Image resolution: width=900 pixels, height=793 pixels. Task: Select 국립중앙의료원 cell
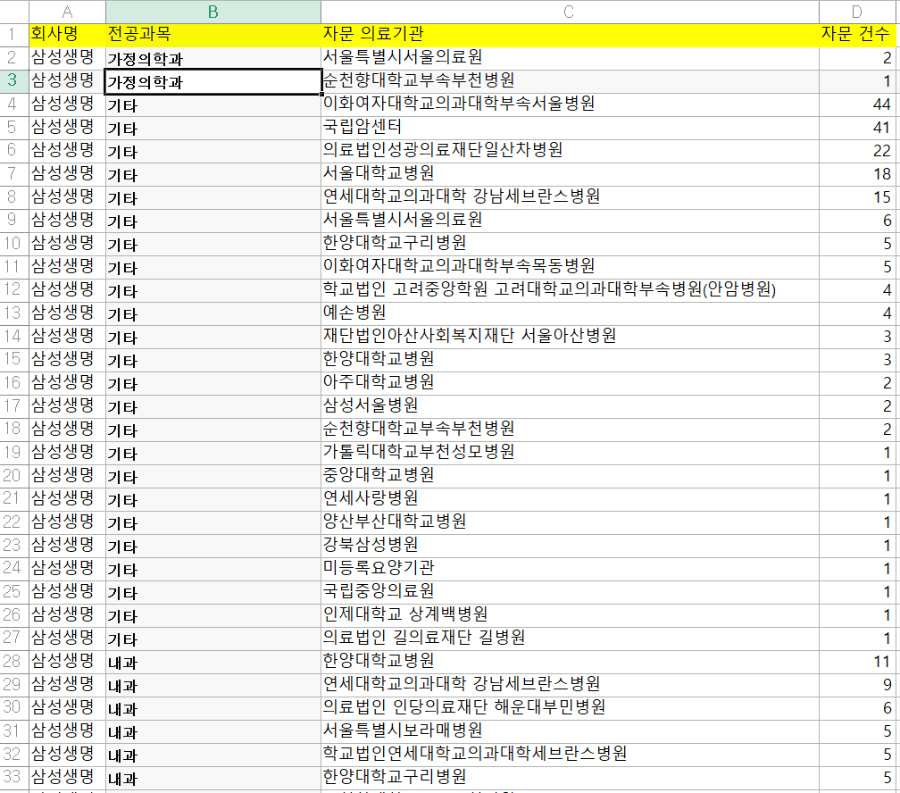coord(569,592)
